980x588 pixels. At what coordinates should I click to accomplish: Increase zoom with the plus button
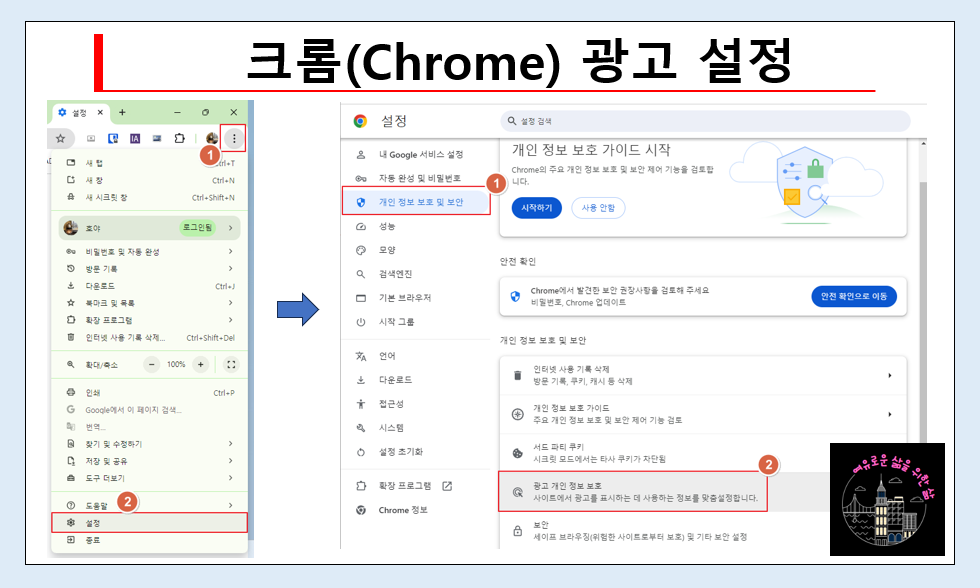201,364
